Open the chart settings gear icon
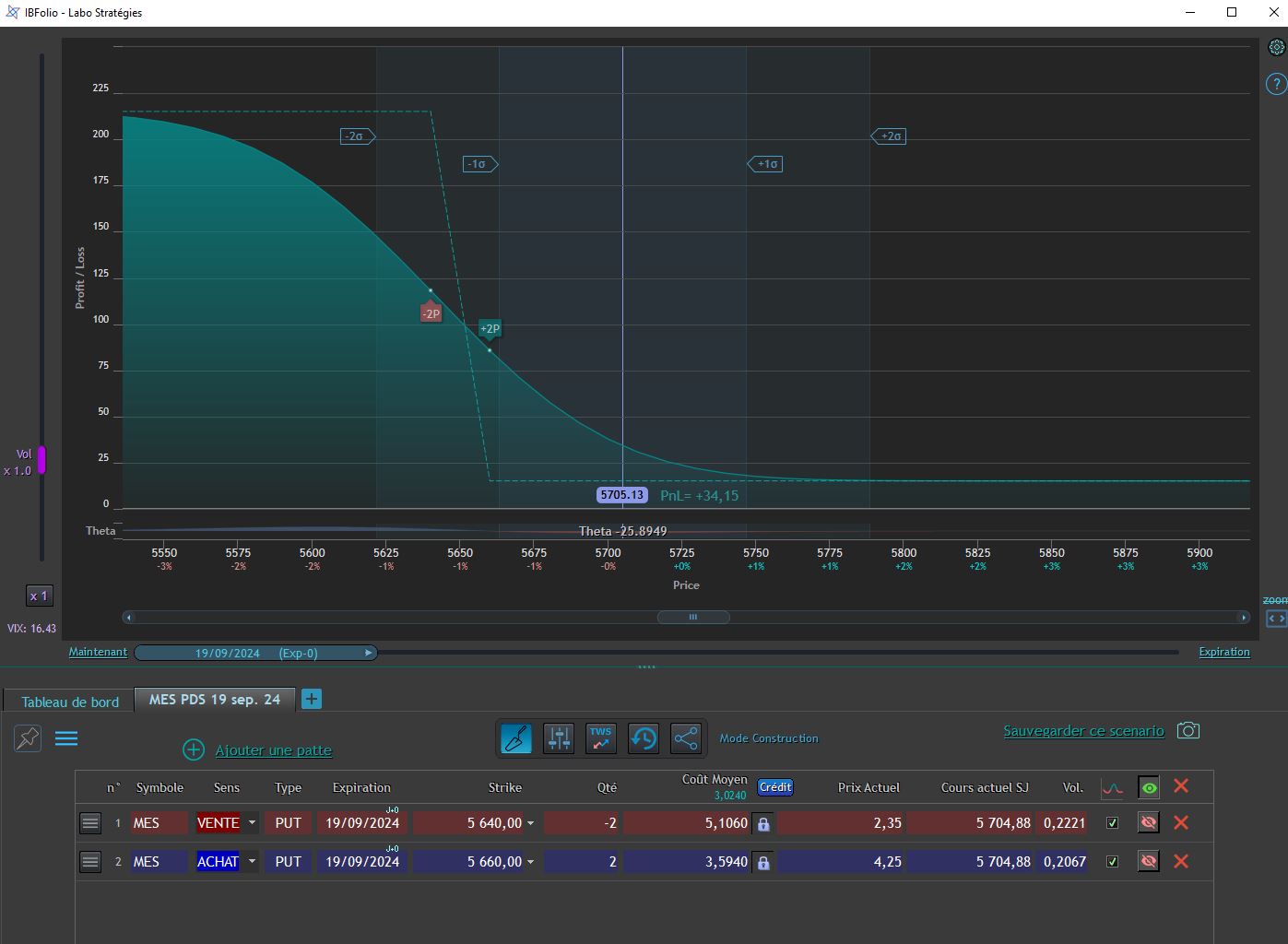This screenshot has width=1288, height=944. coord(1277,47)
